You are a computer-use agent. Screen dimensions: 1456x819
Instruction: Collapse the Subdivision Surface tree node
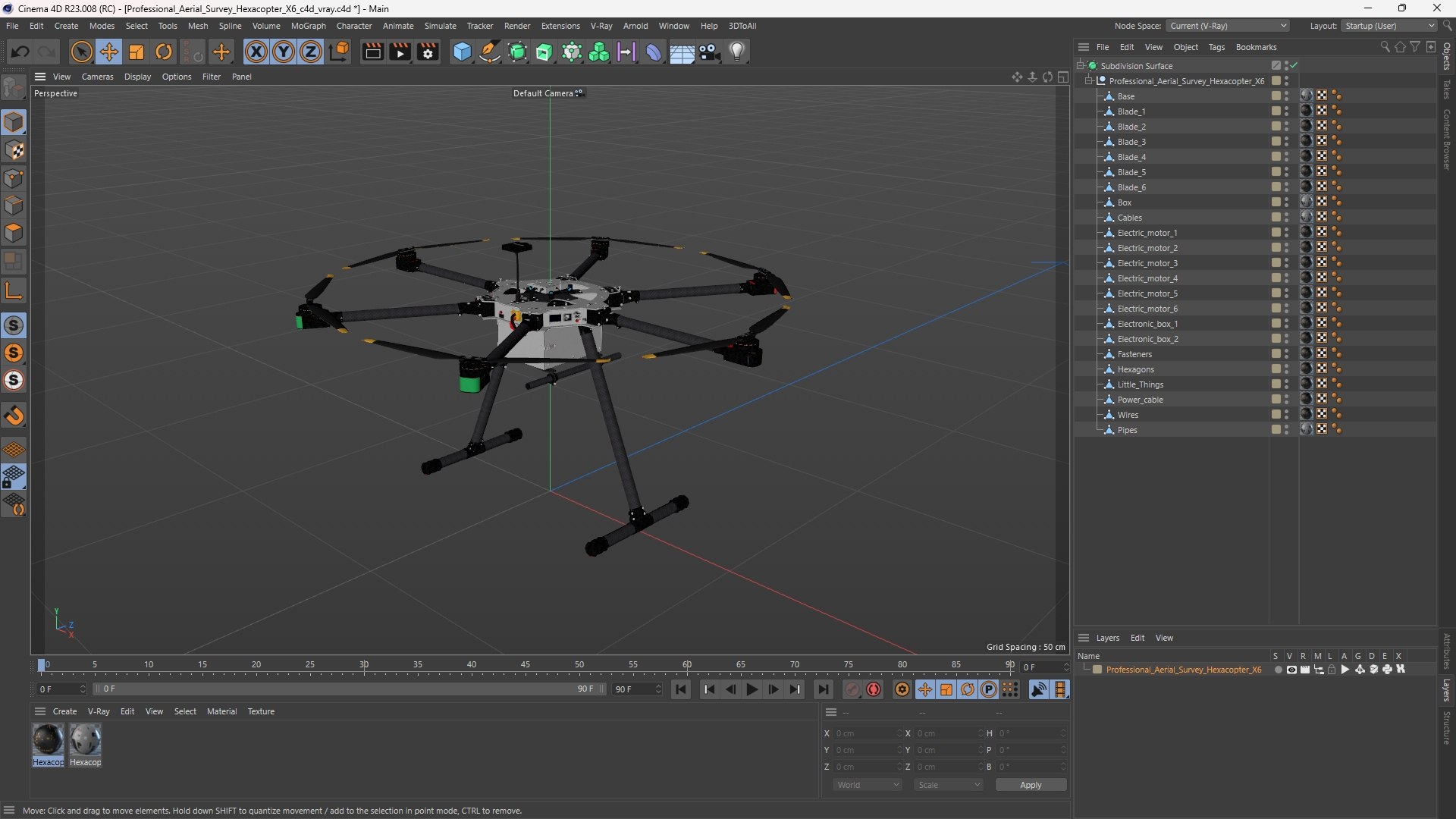pos(1080,66)
